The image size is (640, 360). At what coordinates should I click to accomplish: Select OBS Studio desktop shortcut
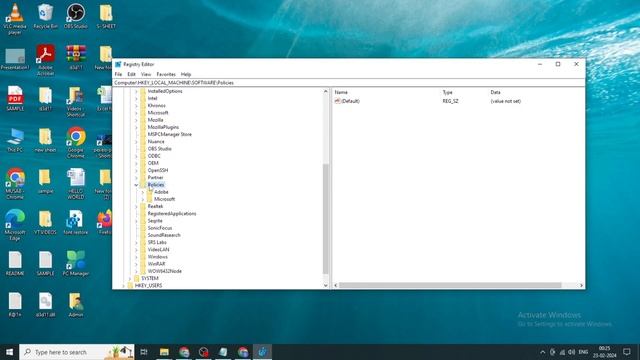coord(76,16)
